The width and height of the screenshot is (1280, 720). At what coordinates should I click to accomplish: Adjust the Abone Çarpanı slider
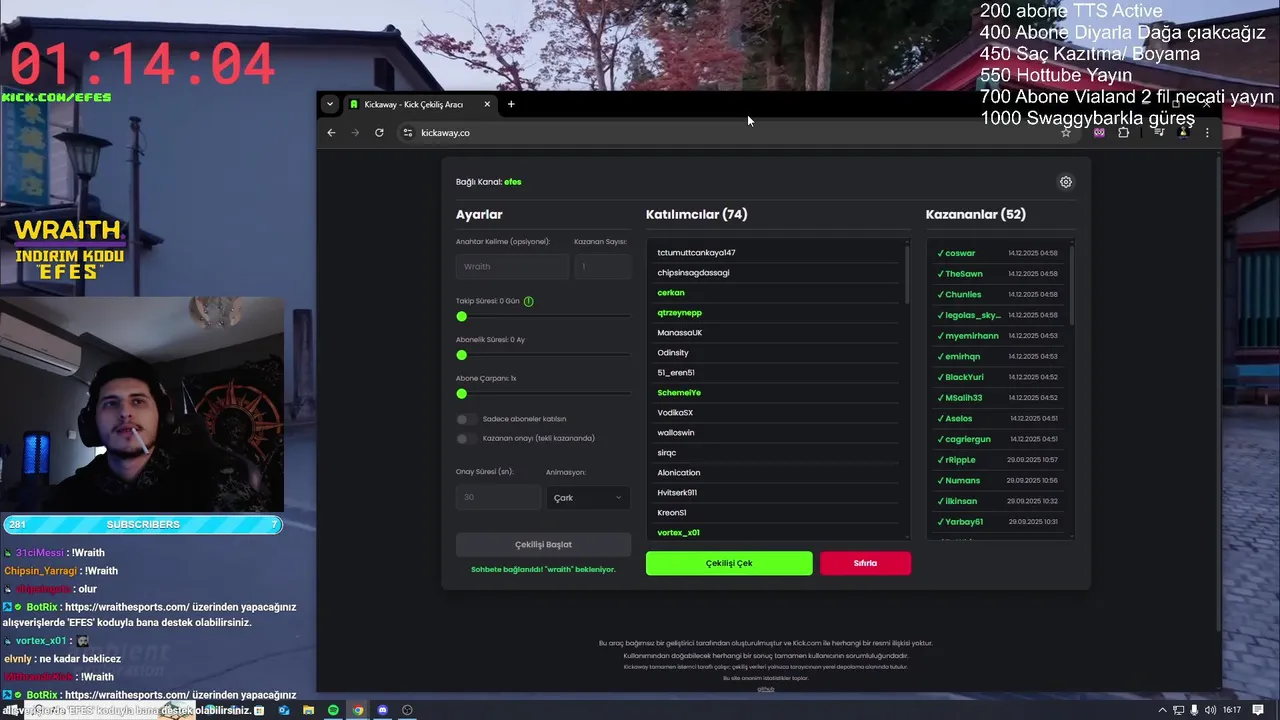click(543, 394)
